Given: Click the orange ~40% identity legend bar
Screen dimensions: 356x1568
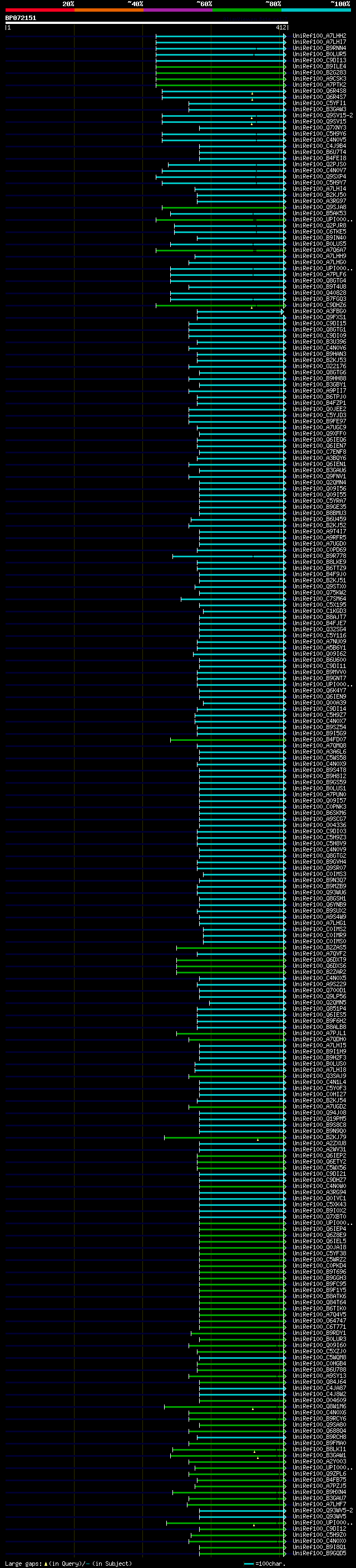Looking at the screenshot, I should [x=109, y=10].
